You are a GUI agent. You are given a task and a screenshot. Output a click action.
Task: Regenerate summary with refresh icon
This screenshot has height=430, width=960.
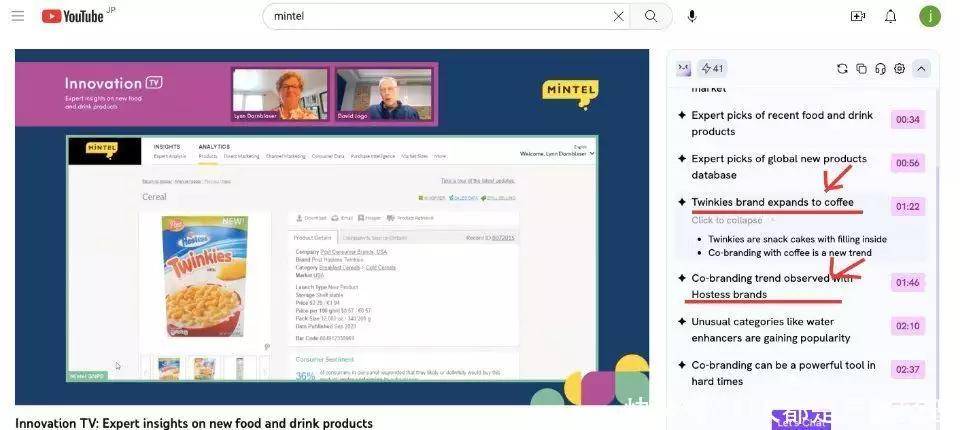(842, 69)
